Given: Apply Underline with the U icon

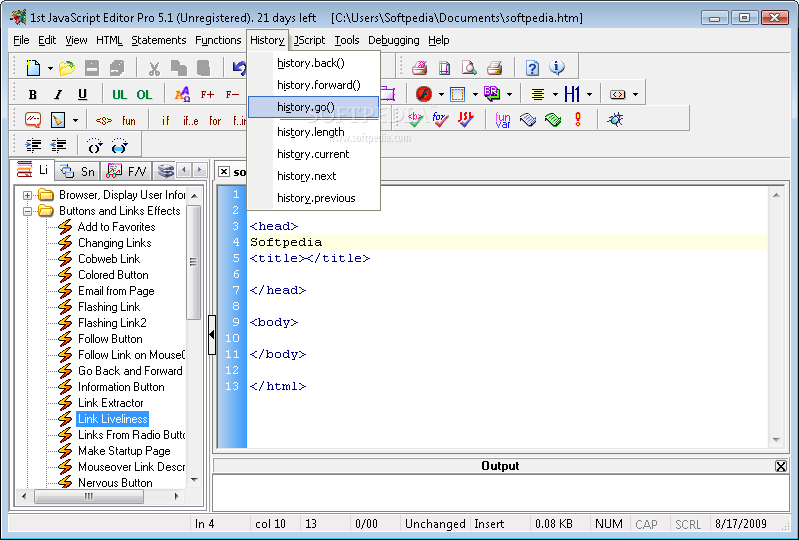Looking at the screenshot, I should (82, 94).
